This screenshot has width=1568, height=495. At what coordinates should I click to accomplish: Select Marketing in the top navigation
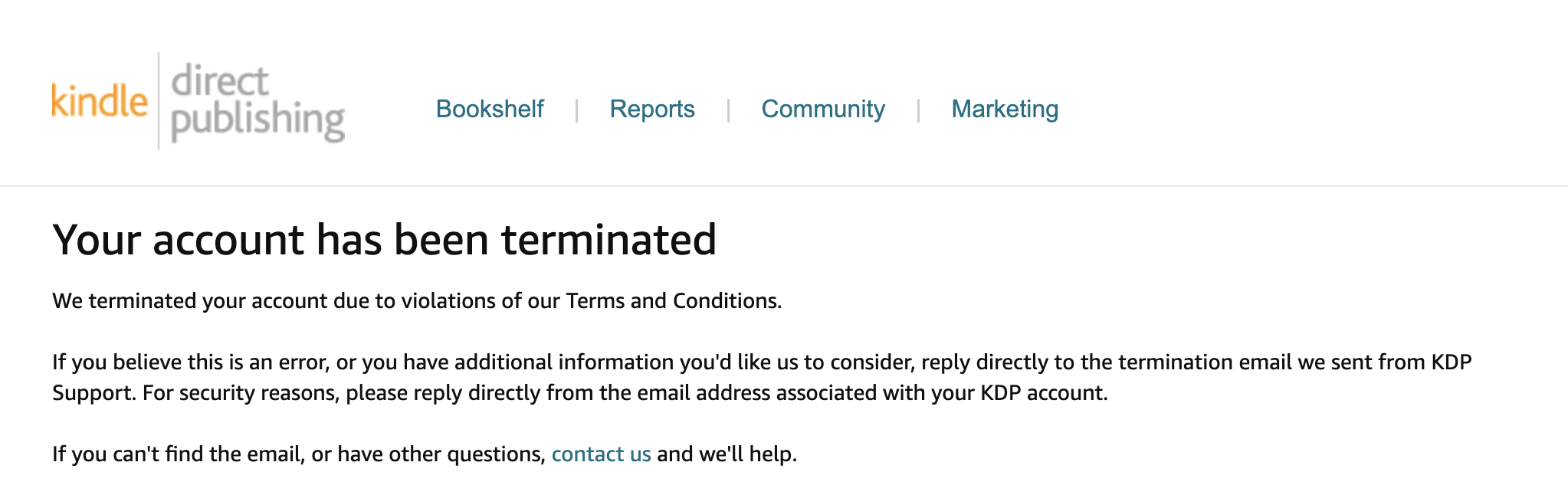(x=1005, y=109)
